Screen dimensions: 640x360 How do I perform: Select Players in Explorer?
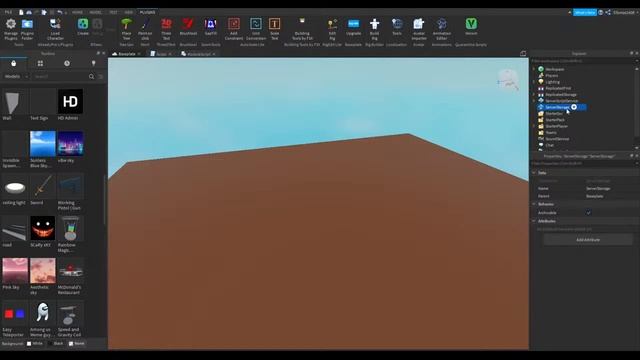pos(552,76)
